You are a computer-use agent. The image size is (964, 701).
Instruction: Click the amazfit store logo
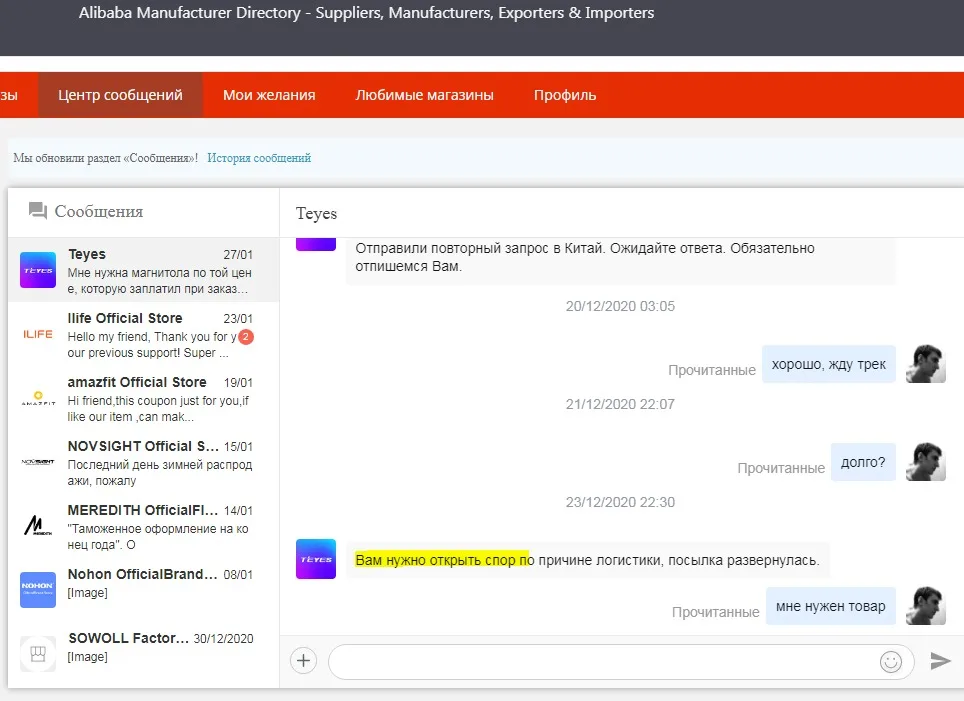pos(38,398)
